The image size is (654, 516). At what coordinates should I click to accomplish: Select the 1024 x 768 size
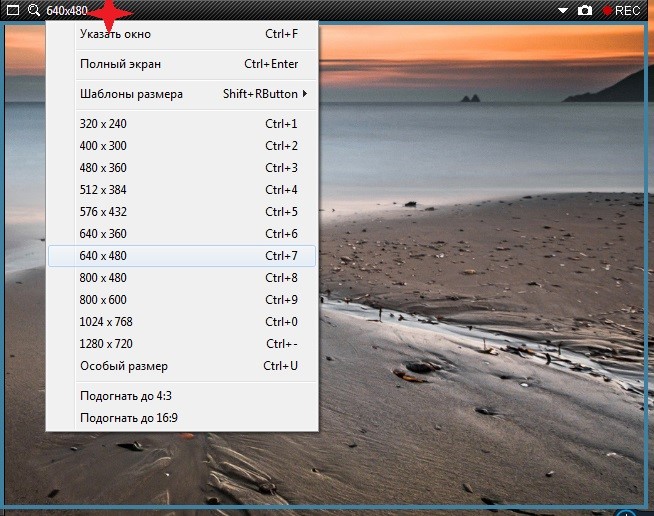[182, 322]
